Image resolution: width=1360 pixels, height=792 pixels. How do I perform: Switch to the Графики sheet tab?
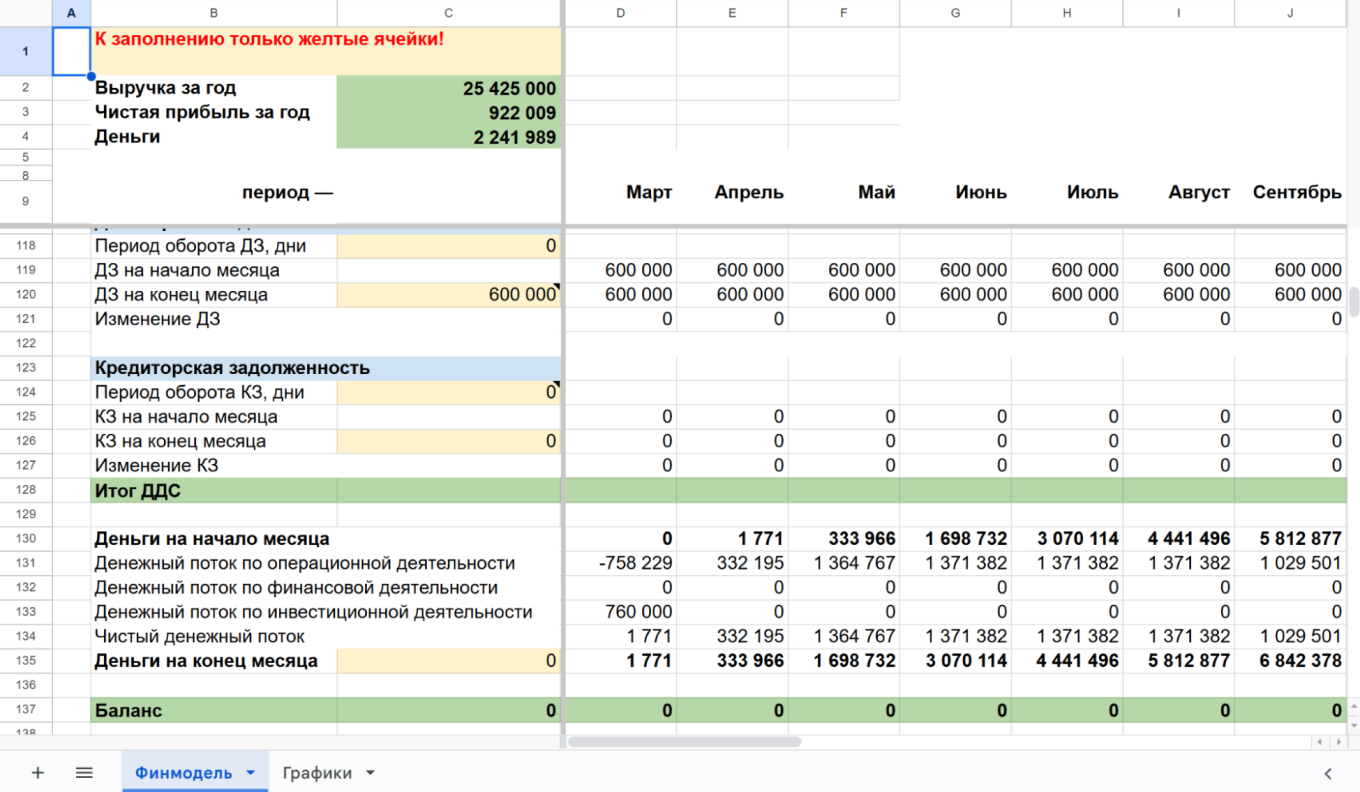[317, 773]
